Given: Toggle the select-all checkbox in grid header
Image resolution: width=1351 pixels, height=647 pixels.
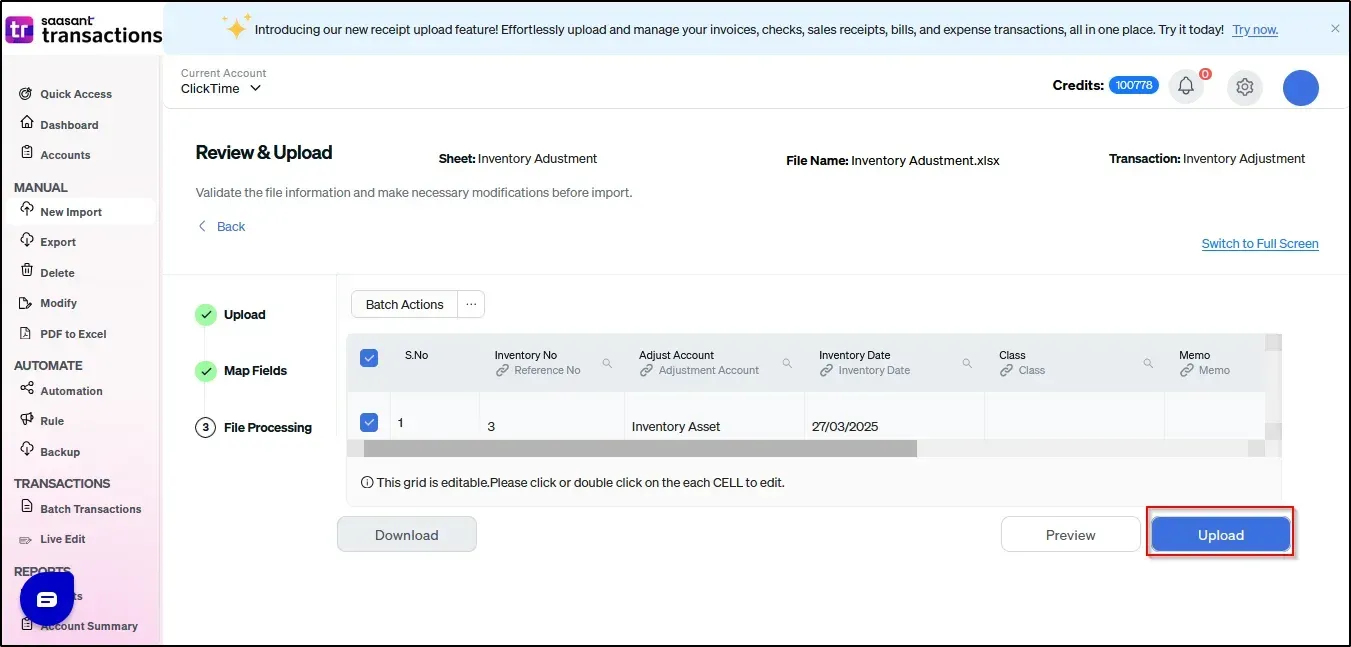Looking at the screenshot, I should pos(369,358).
